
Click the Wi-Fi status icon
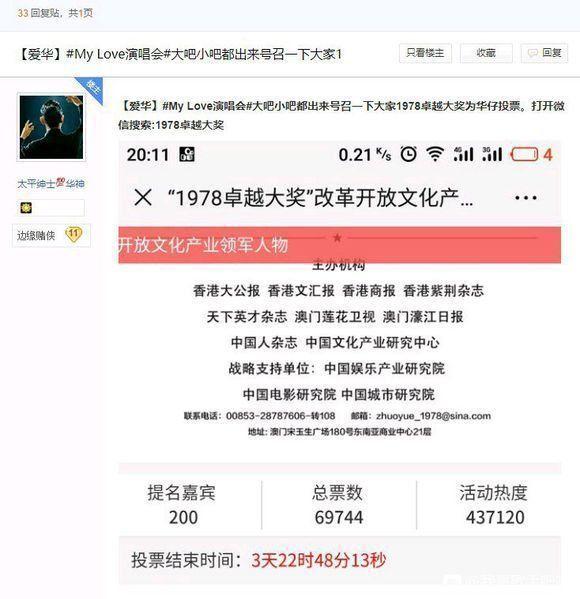coord(435,154)
